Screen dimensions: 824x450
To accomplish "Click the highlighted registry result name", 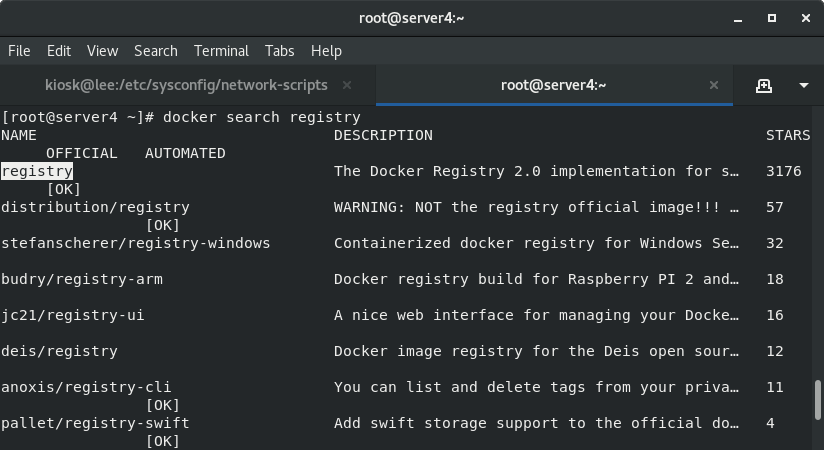I will point(37,171).
